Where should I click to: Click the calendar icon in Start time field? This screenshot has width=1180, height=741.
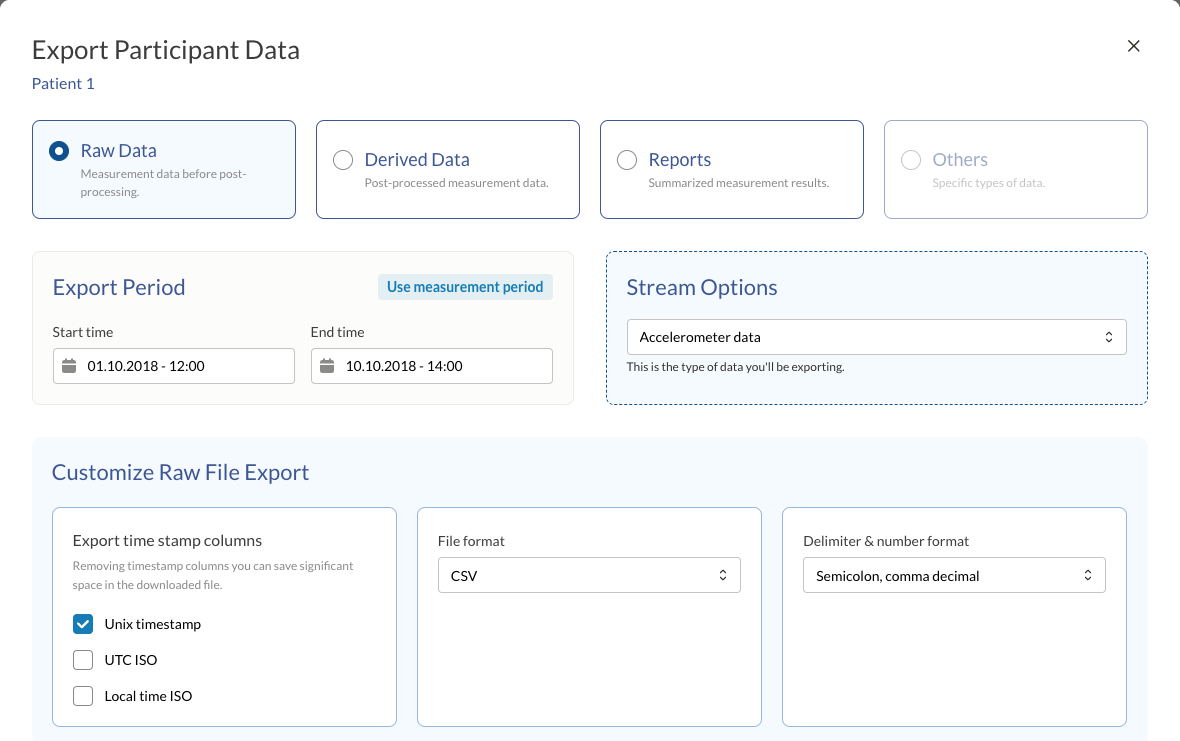(69, 366)
